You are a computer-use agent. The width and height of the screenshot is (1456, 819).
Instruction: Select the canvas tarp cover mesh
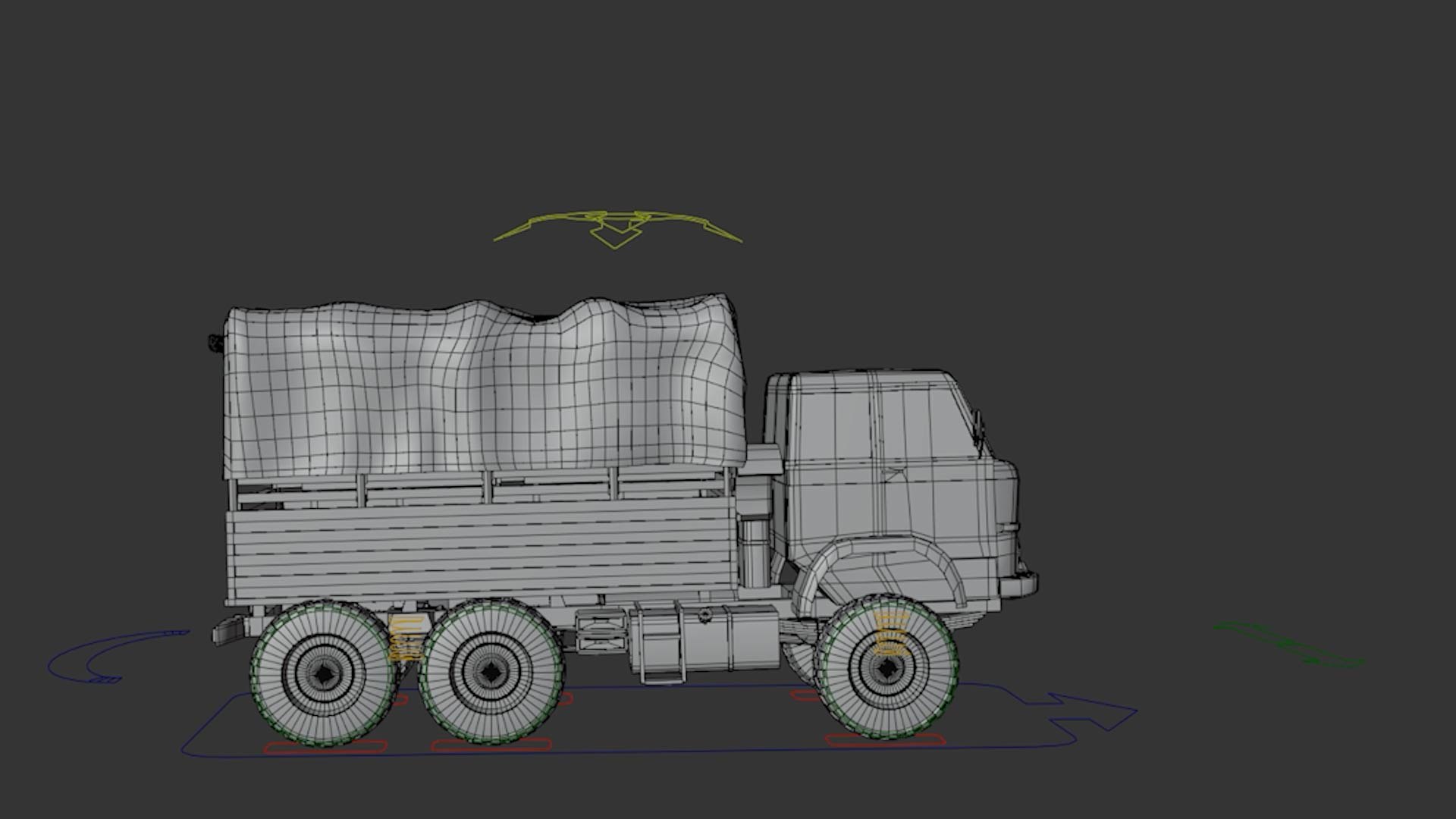tap(485, 387)
